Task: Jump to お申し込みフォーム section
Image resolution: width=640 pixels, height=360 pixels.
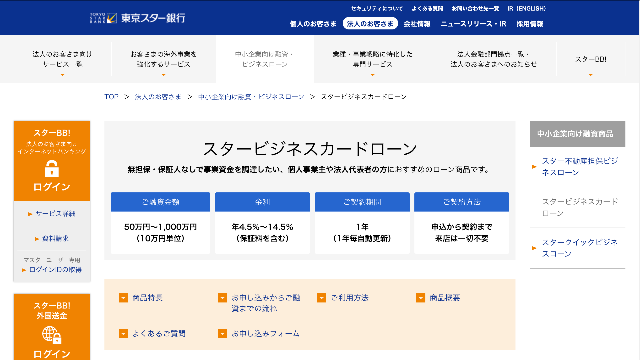Action: point(265,333)
